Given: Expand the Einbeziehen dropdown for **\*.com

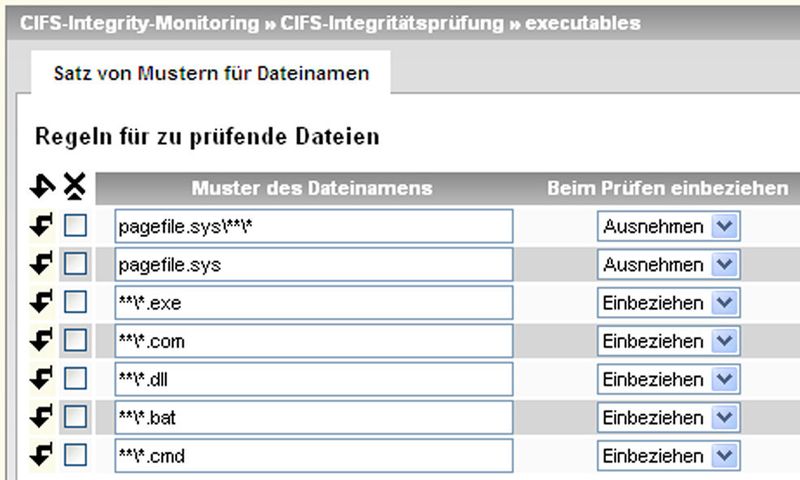Looking at the screenshot, I should (x=668, y=341).
